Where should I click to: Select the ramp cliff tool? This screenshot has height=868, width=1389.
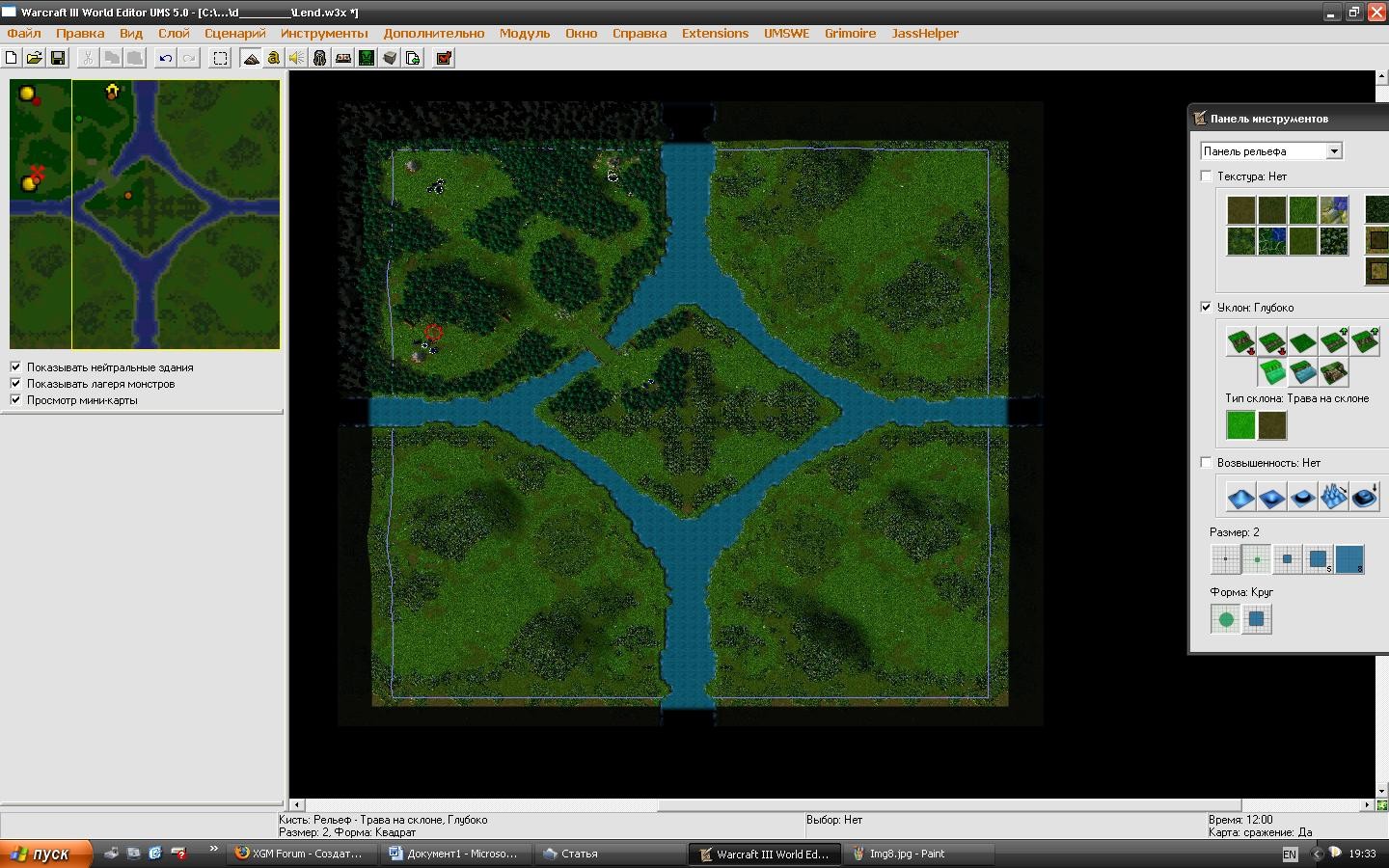tap(1333, 372)
